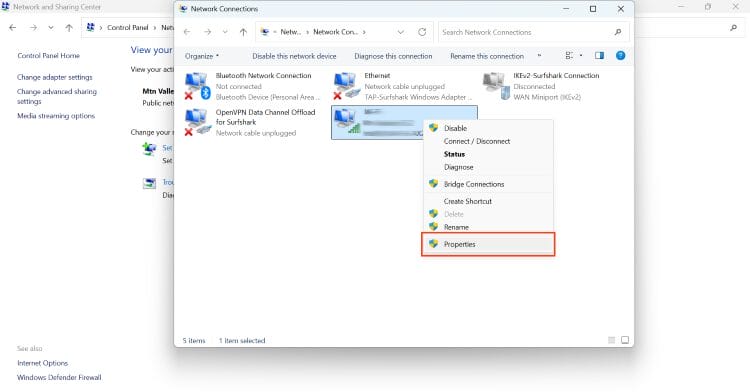Click the troubleshoot problems icon
The height and width of the screenshot is (392, 750).
pyautogui.click(x=149, y=183)
